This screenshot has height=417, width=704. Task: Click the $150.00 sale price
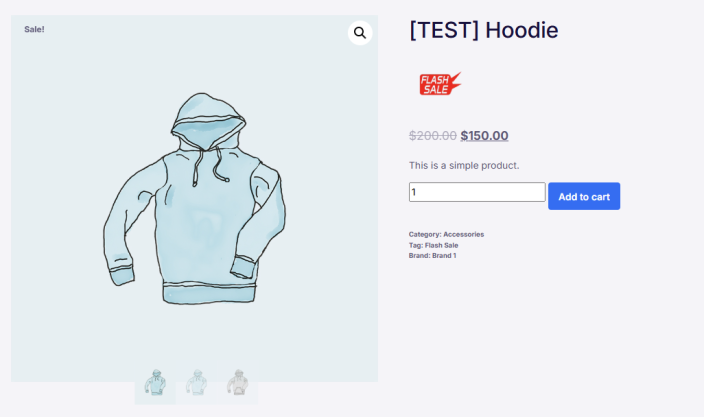(484, 136)
